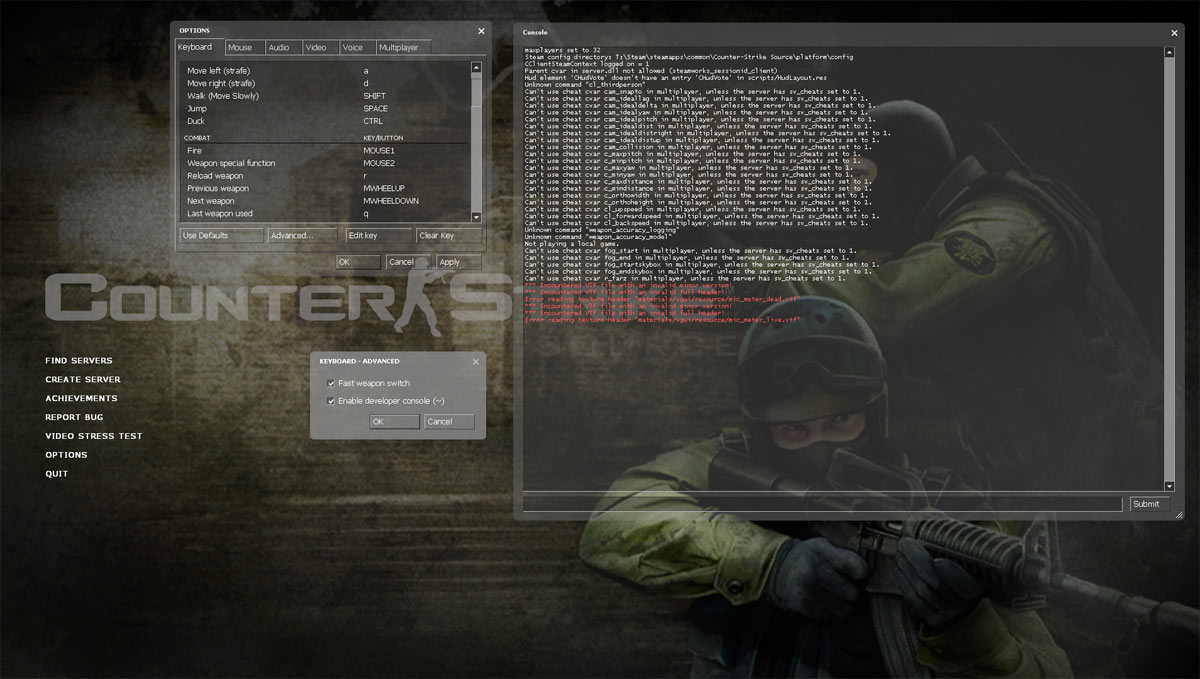Click the Clear Key button
Viewport: 1200px width, 679px height.
449,236
